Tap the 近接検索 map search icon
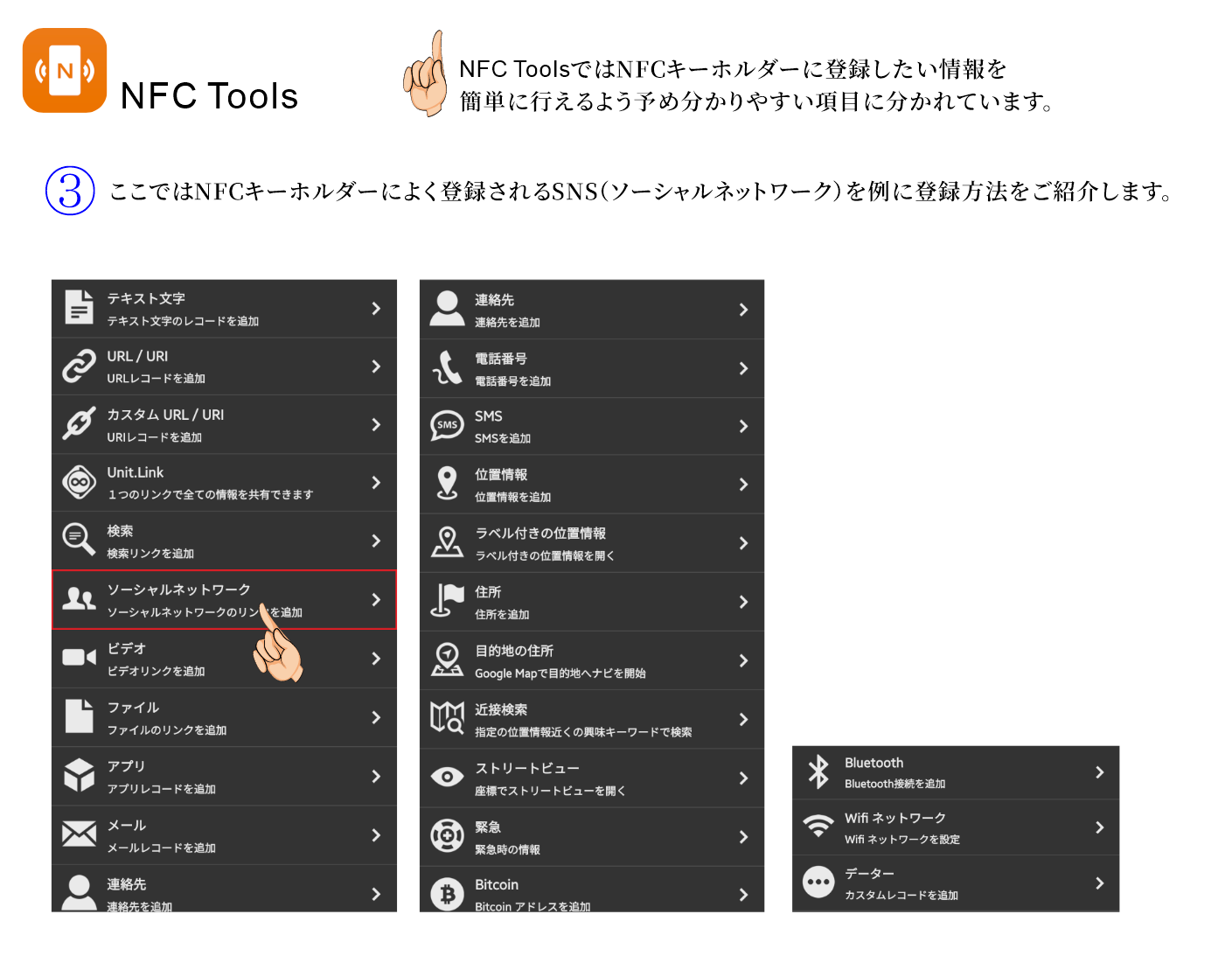 [447, 718]
